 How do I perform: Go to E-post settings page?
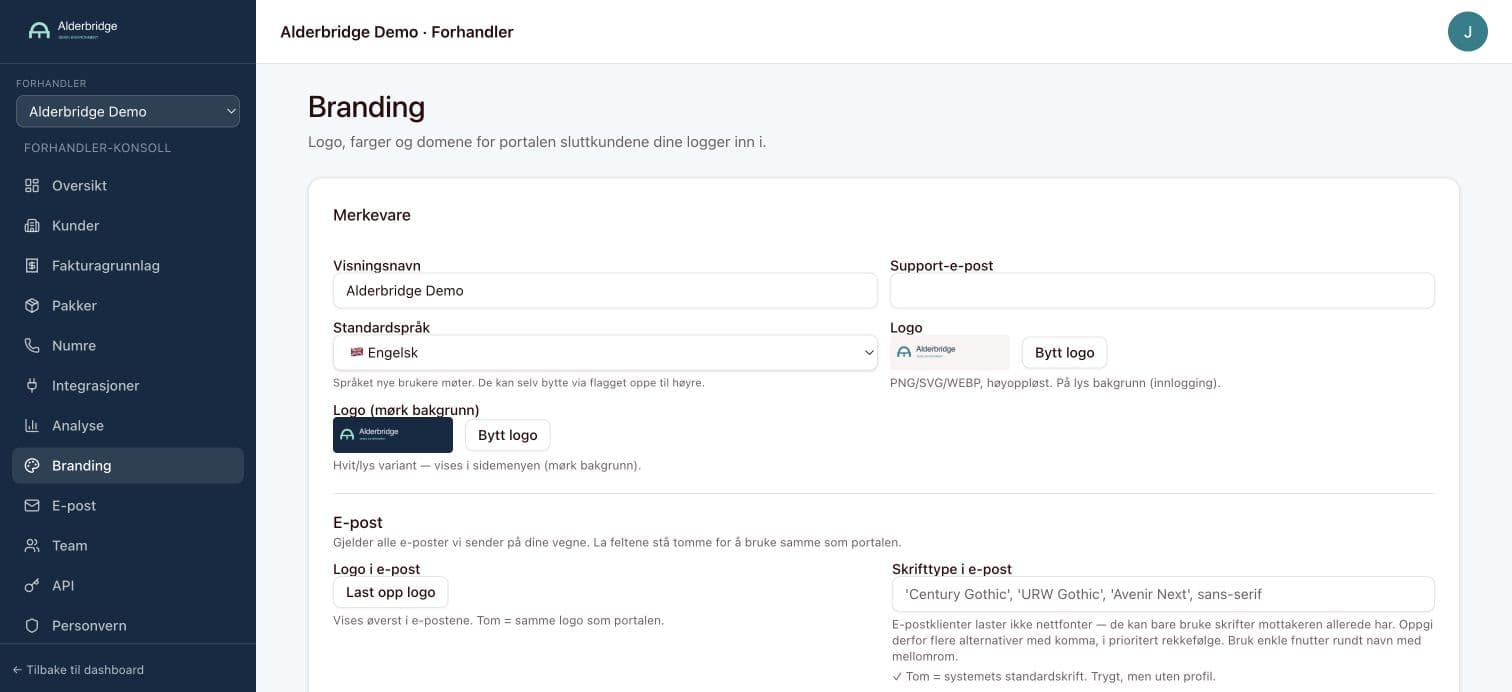point(128,505)
